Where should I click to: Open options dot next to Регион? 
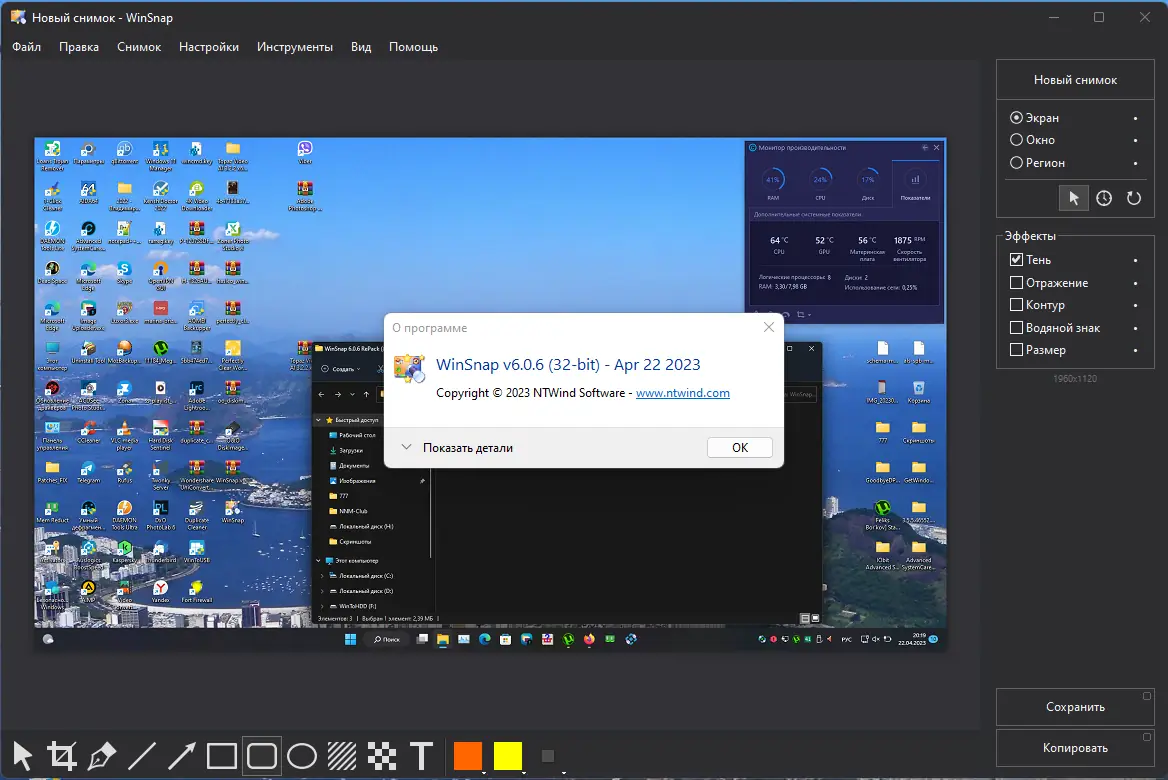click(x=1135, y=163)
